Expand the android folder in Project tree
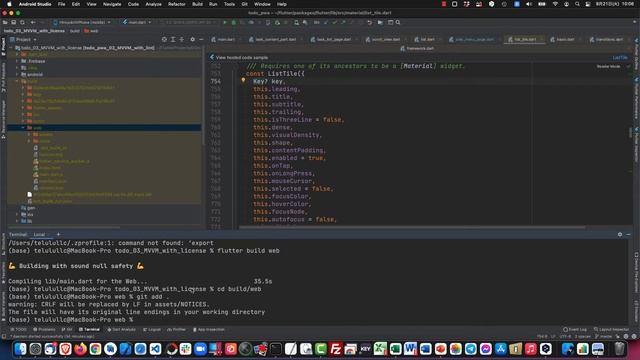This screenshot has width=640, height=360. point(17,74)
